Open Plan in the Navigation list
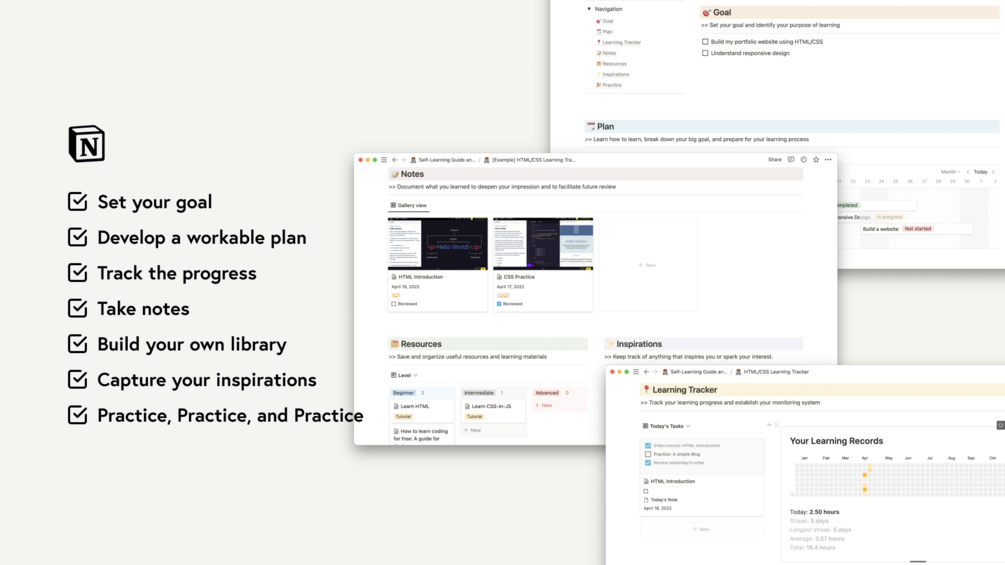Image resolution: width=1005 pixels, height=565 pixels. point(604,31)
